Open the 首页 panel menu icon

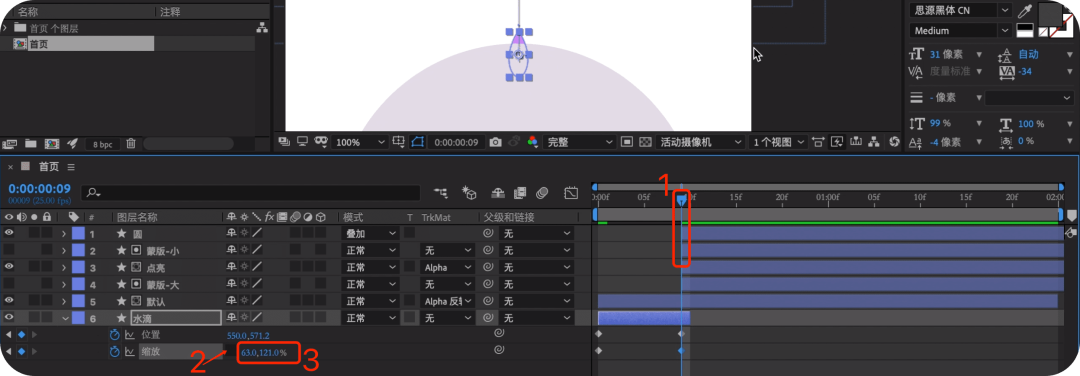(x=71, y=167)
